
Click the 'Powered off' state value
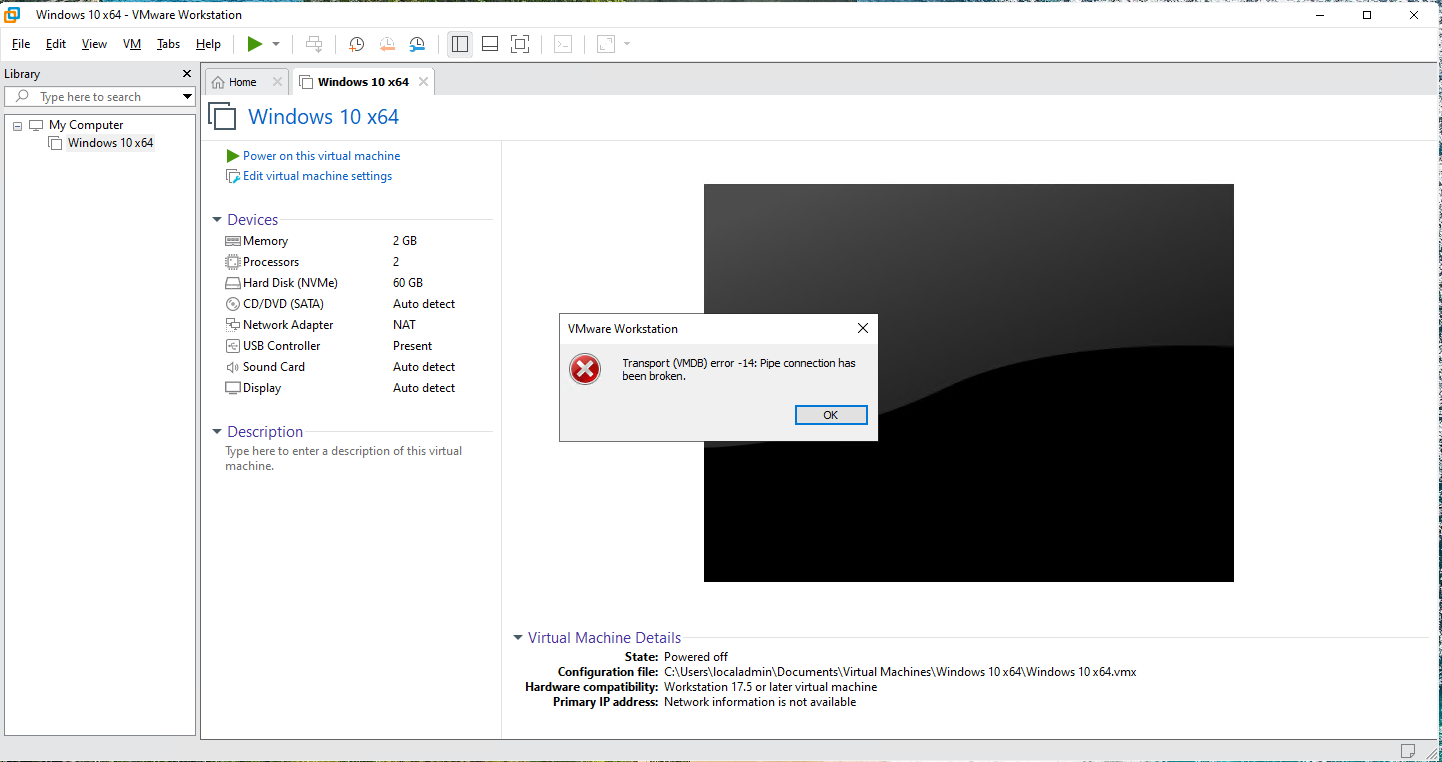[x=696, y=657]
